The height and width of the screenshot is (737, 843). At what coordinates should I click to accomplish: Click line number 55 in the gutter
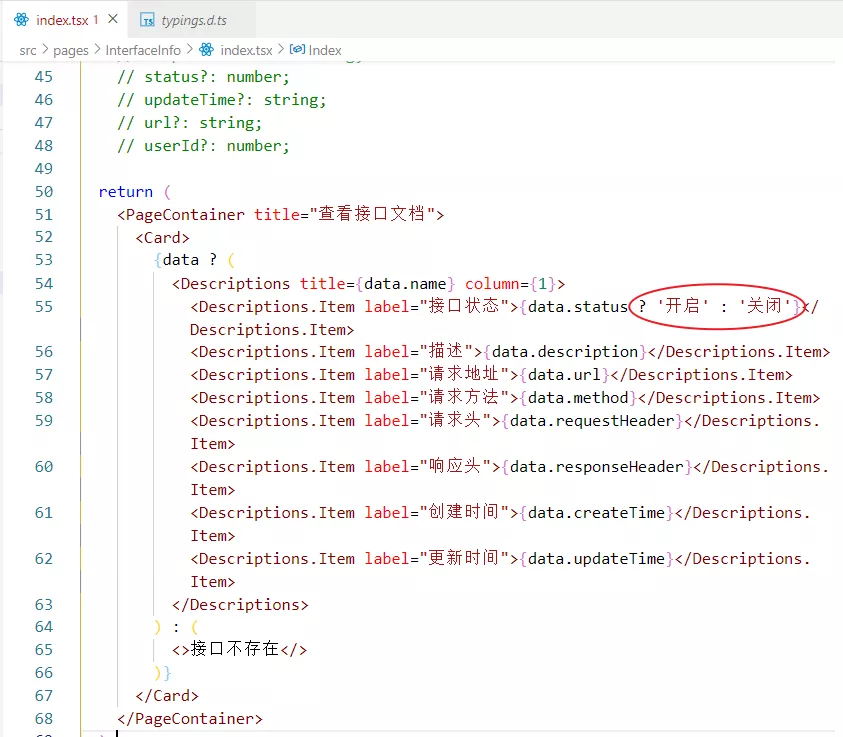pos(44,307)
